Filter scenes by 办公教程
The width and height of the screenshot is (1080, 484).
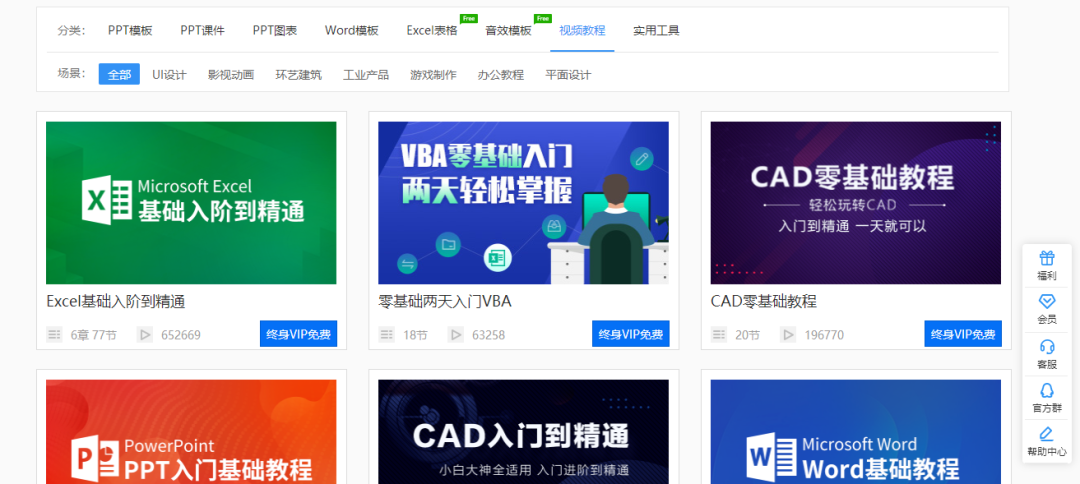[x=501, y=74]
